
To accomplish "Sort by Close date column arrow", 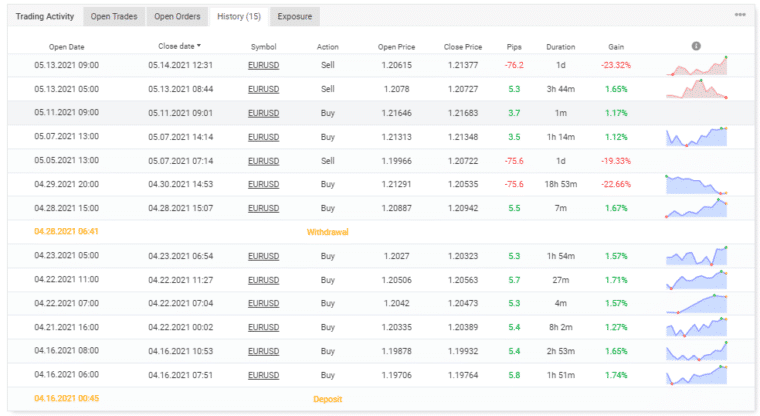I will pyautogui.click(x=198, y=46).
